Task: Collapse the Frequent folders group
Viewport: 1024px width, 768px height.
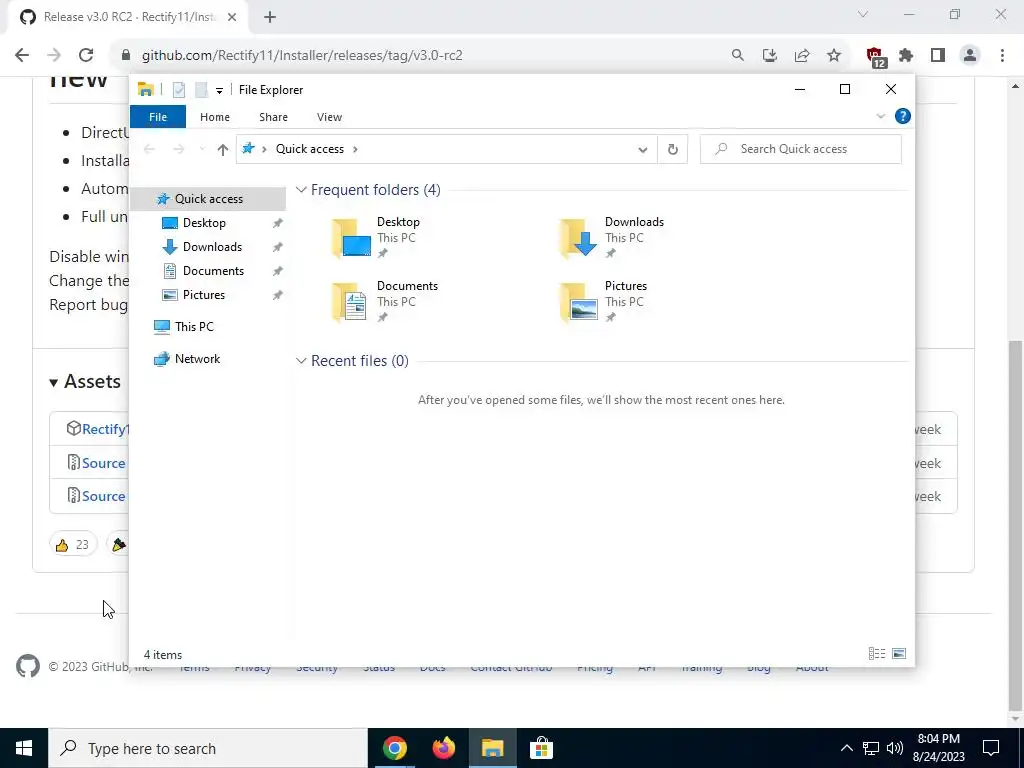Action: (x=301, y=190)
